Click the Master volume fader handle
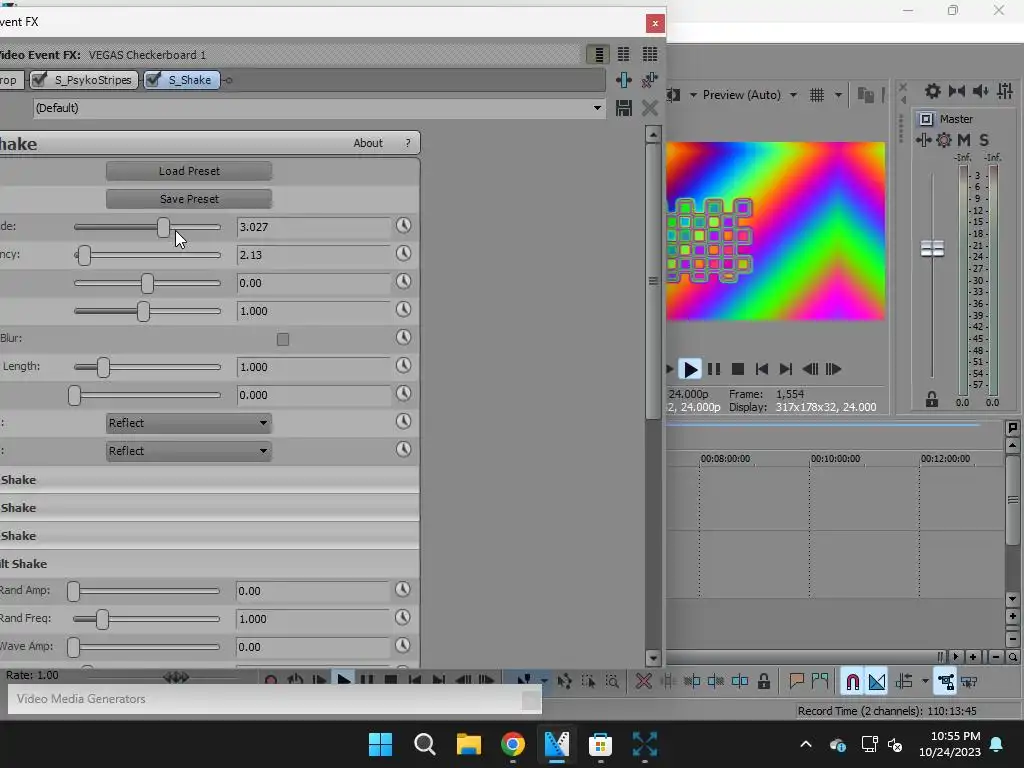1024x768 pixels. 932,248
